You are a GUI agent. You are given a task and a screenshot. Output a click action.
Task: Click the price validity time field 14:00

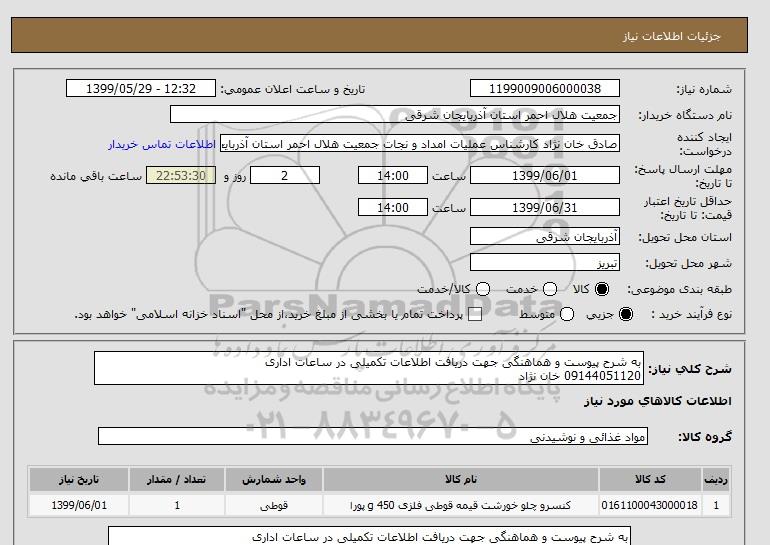coord(393,207)
